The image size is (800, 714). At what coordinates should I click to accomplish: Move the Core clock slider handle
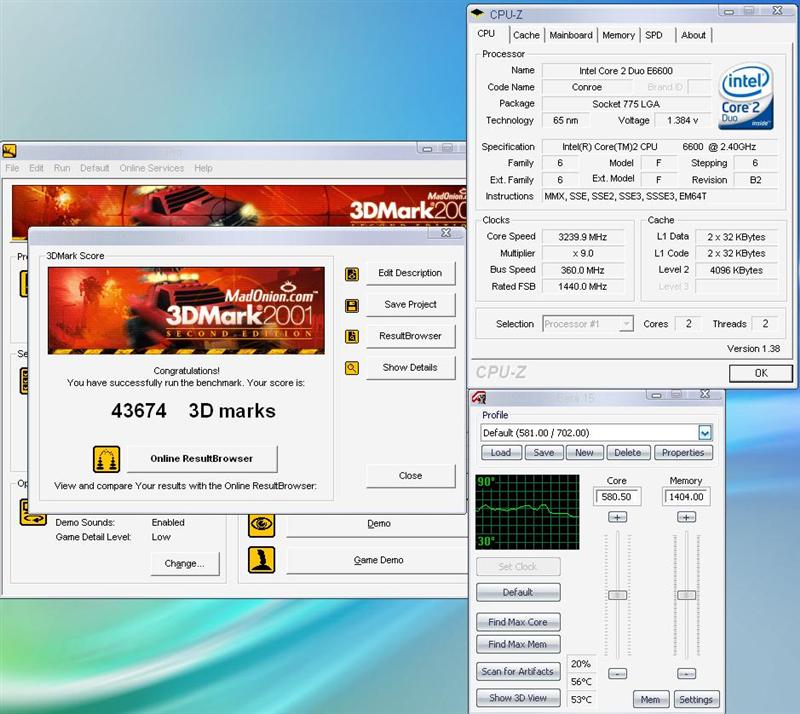[617, 595]
